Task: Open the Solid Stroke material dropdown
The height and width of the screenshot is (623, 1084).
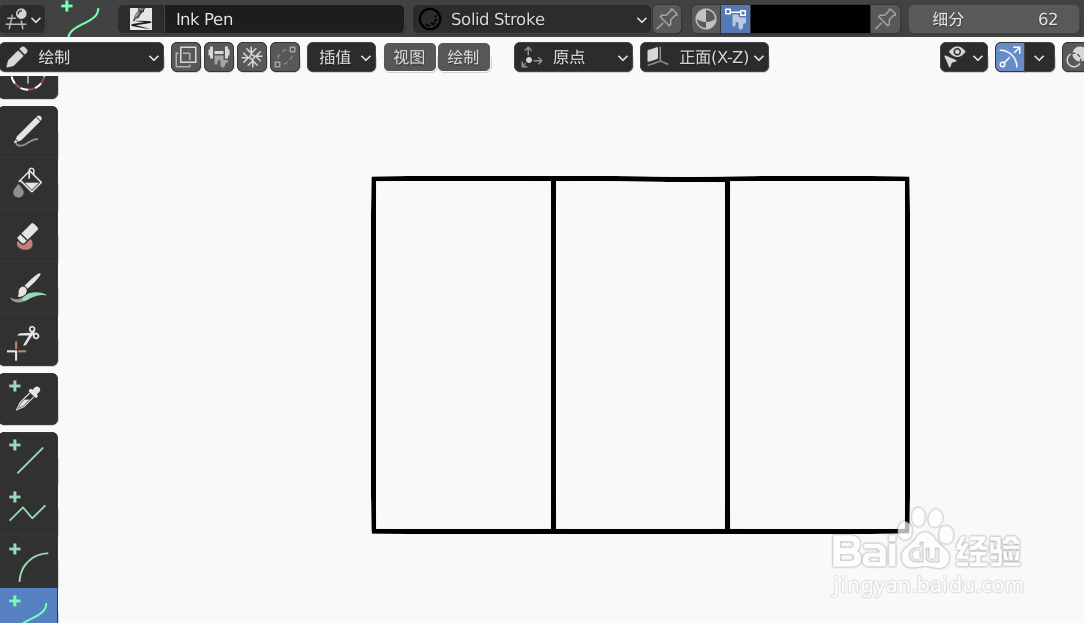Action: point(532,19)
